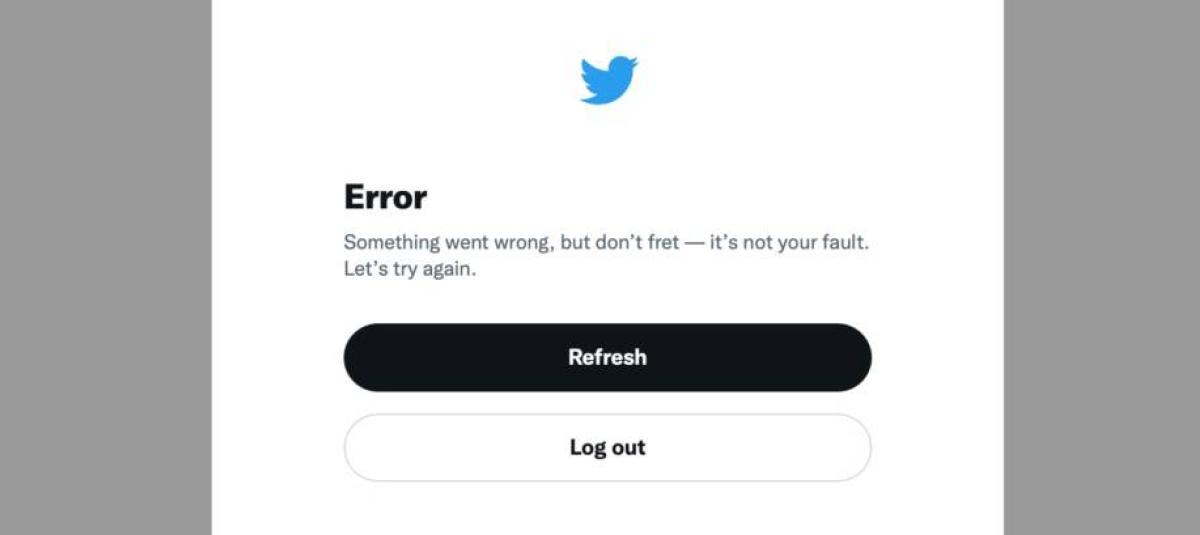Choose Log out to leave the account

tap(607, 447)
